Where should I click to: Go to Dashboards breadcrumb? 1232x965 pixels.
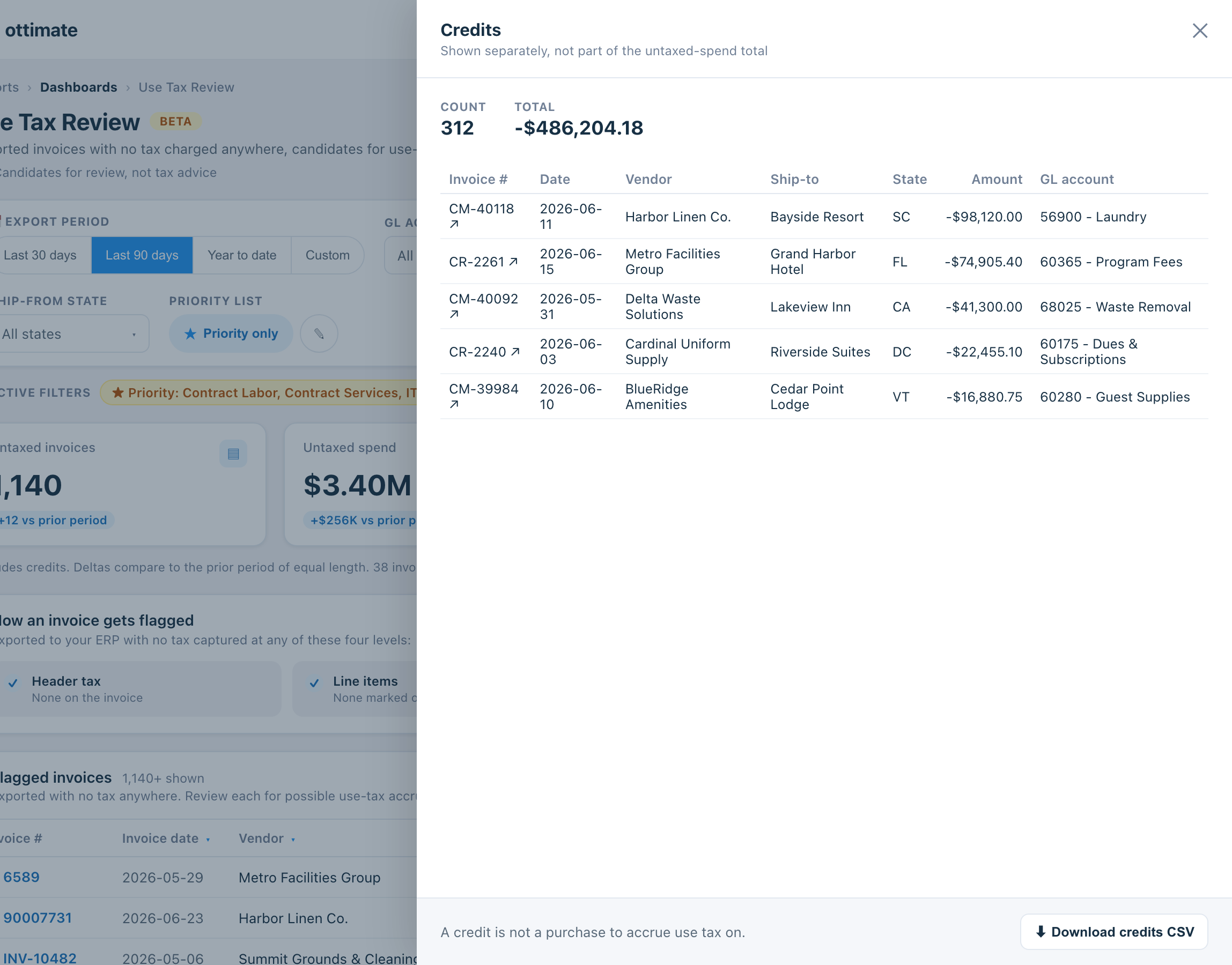78,87
